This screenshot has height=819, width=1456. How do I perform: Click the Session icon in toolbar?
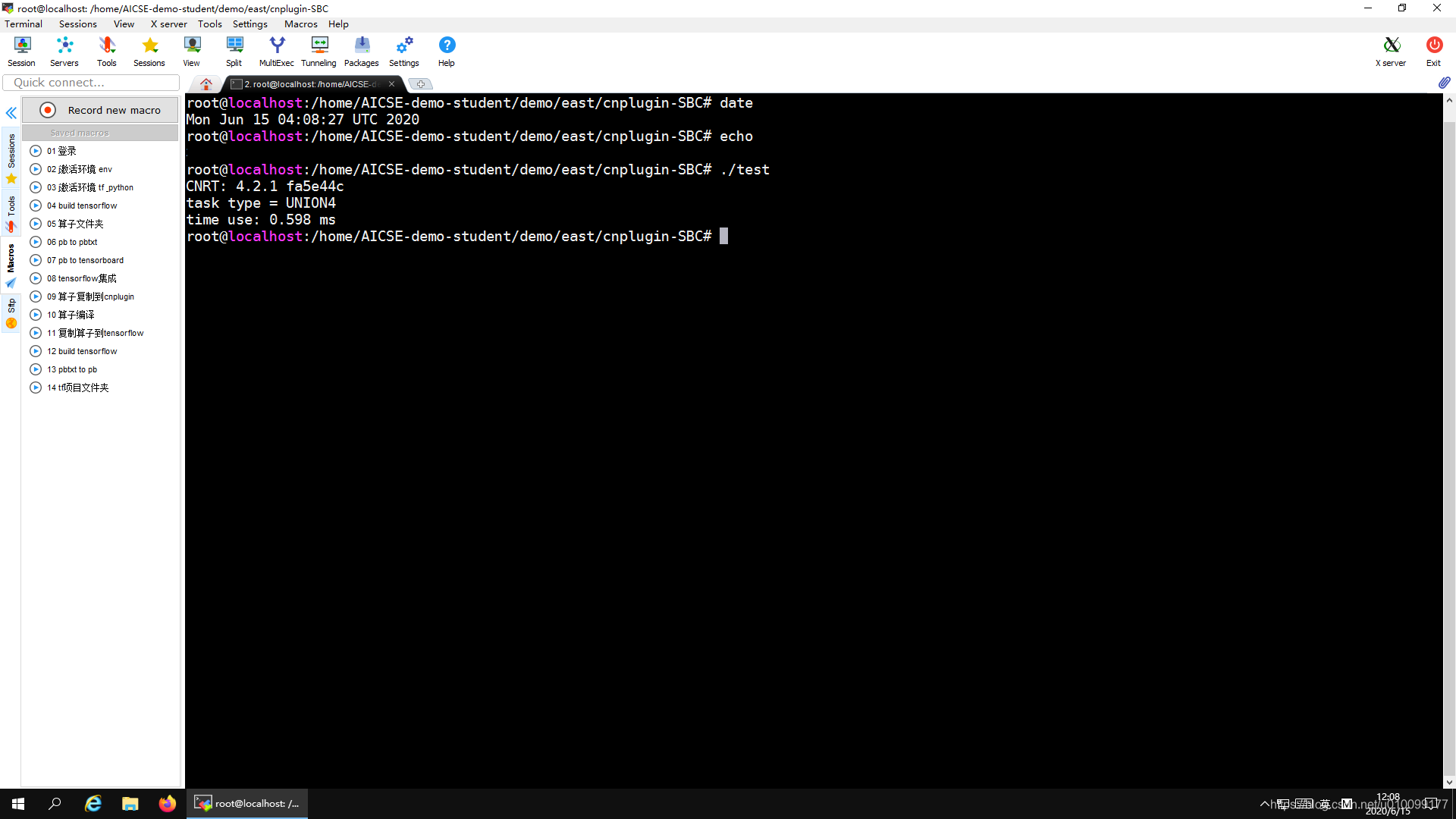coord(21,51)
